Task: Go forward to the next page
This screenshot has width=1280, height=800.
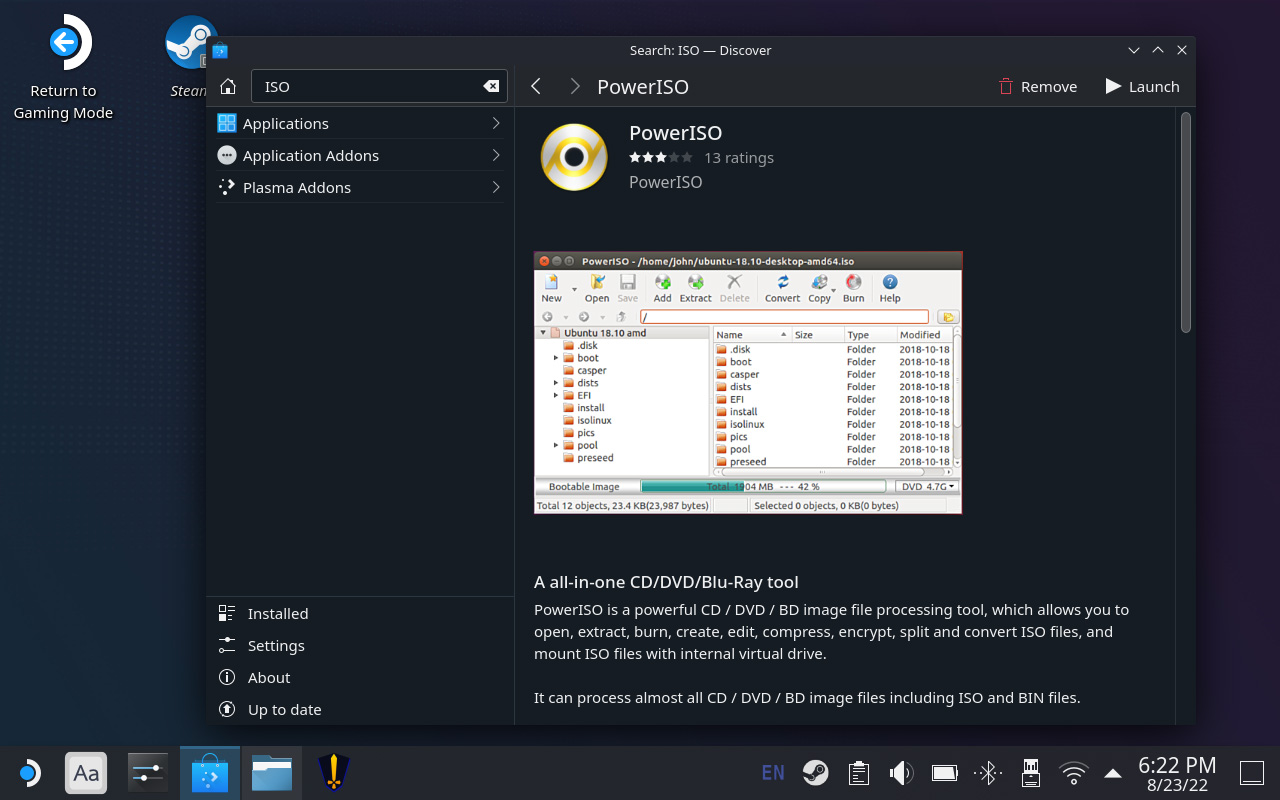Action: click(x=574, y=87)
